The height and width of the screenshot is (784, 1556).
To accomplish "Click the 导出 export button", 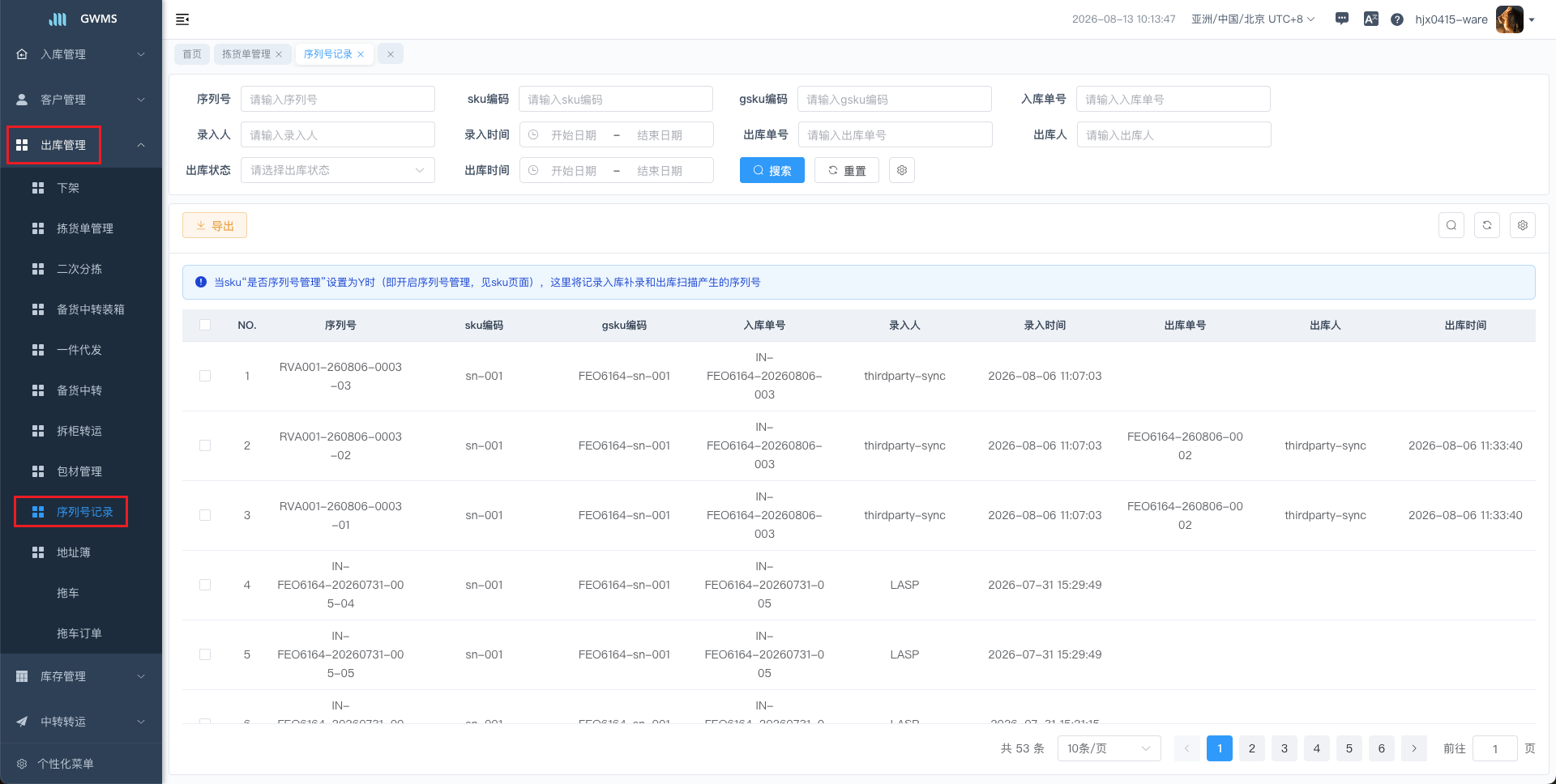I will click(x=215, y=225).
